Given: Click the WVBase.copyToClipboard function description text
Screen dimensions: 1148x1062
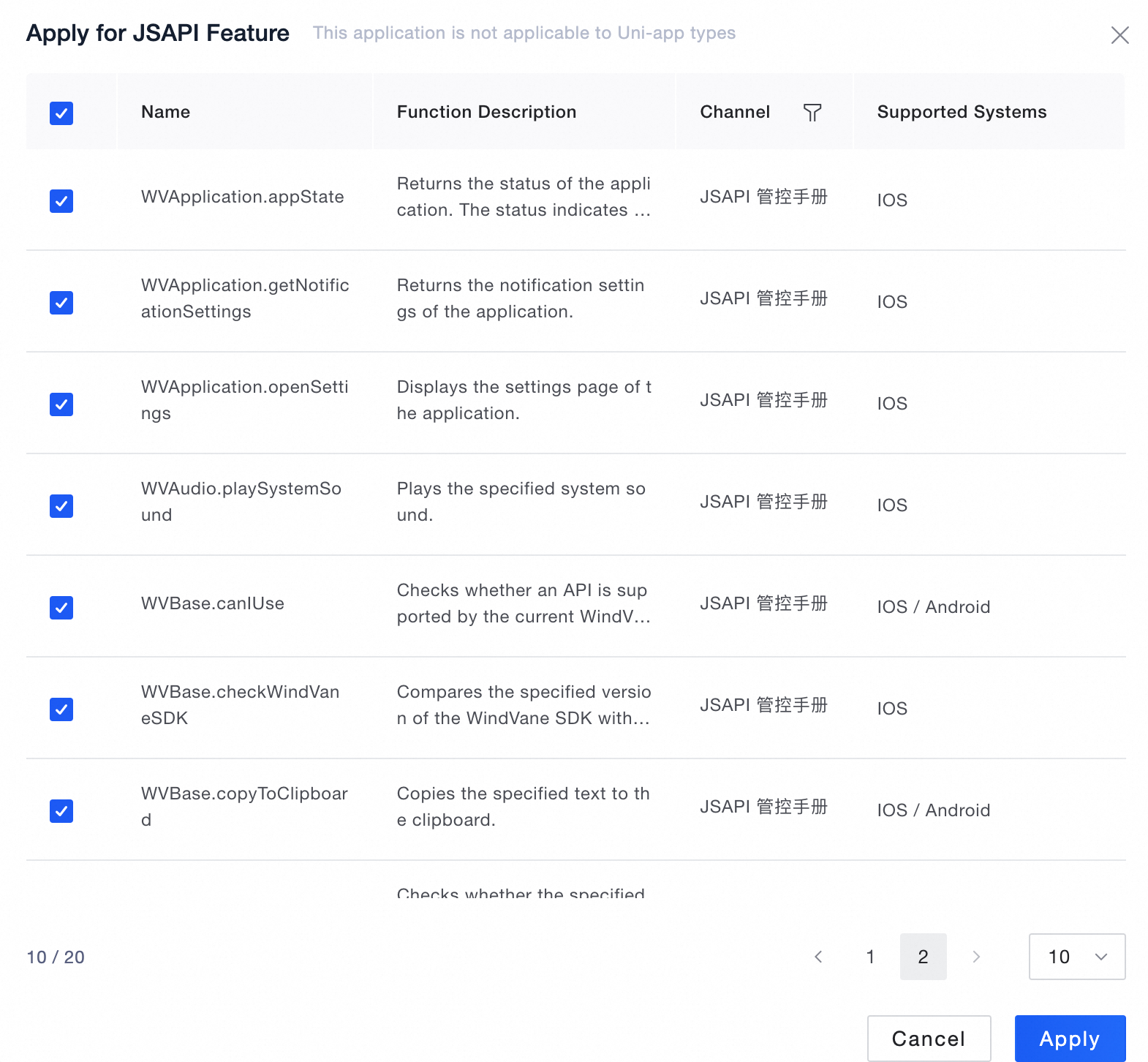Looking at the screenshot, I should click(x=523, y=807).
